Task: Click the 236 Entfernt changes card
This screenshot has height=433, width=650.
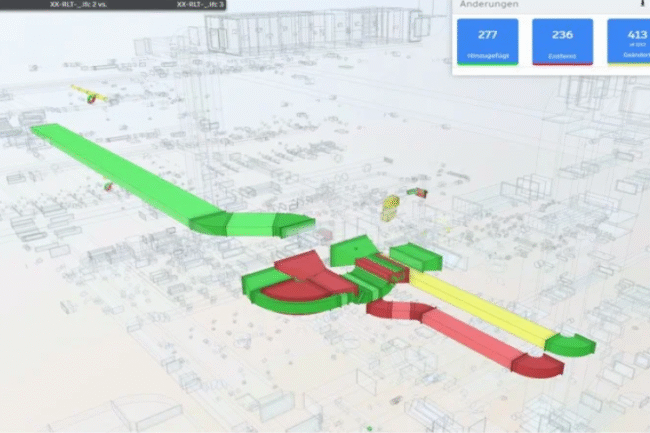Action: [x=562, y=42]
